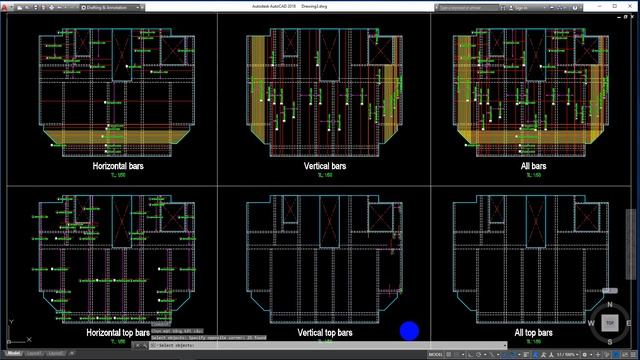Click the Save icon in Quick Access toolbar
The image size is (640, 360).
36,8
